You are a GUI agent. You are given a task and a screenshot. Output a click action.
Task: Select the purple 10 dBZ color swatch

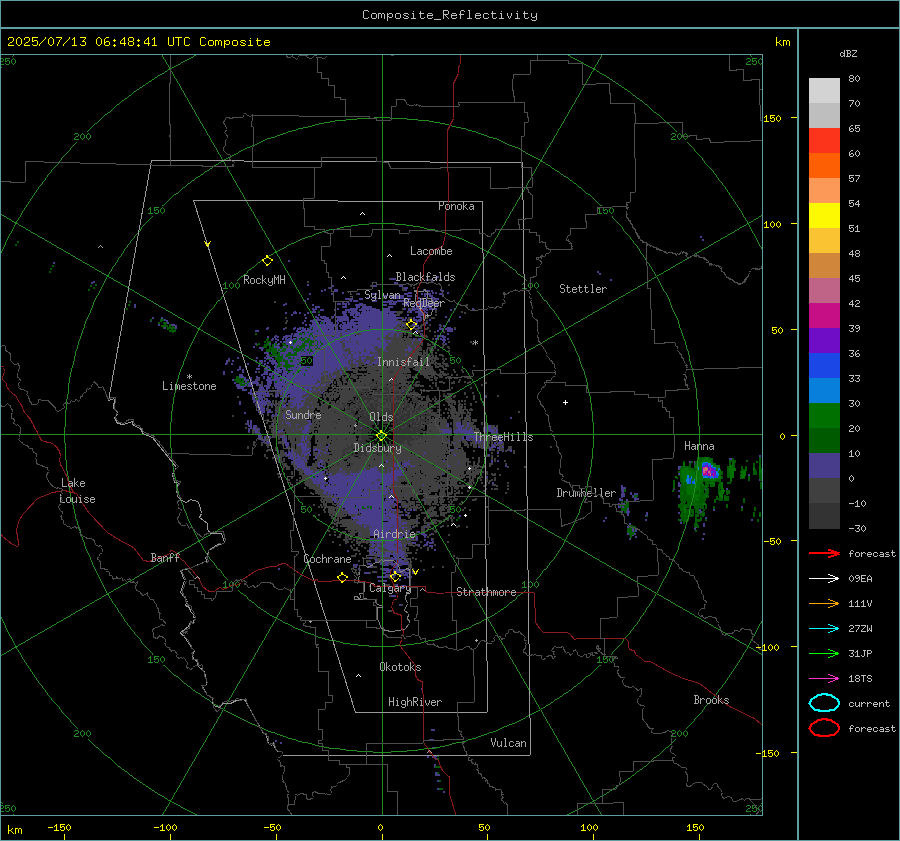pos(824,466)
